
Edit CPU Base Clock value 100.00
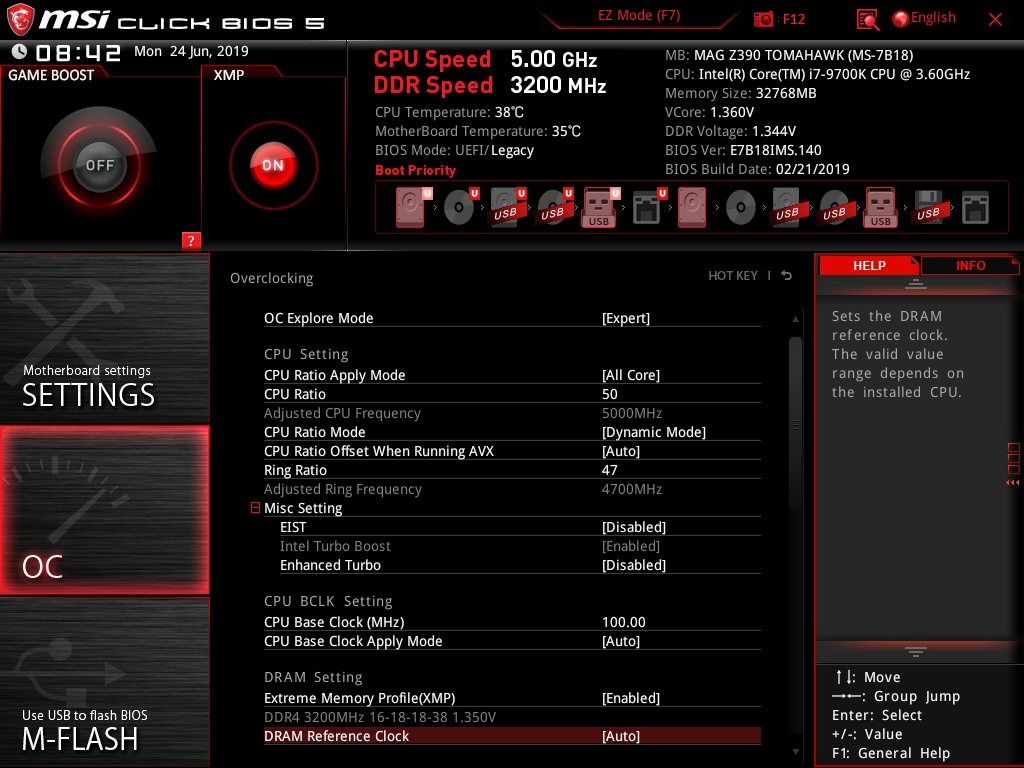(x=624, y=622)
